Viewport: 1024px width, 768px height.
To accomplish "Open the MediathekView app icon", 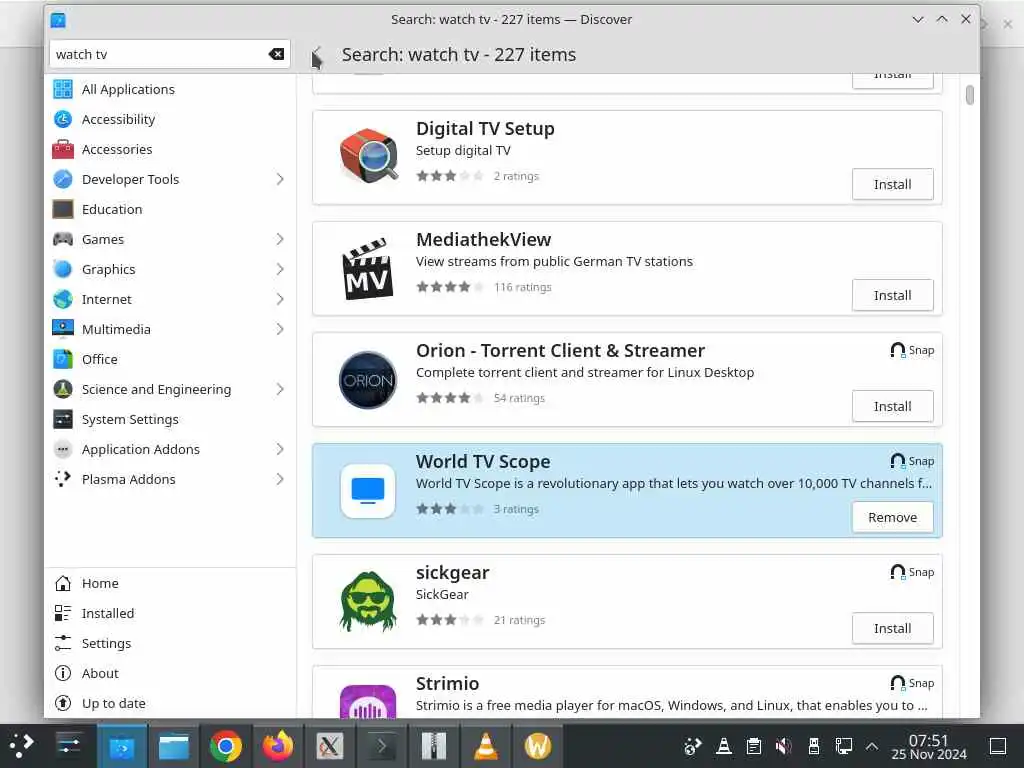I will tap(368, 268).
